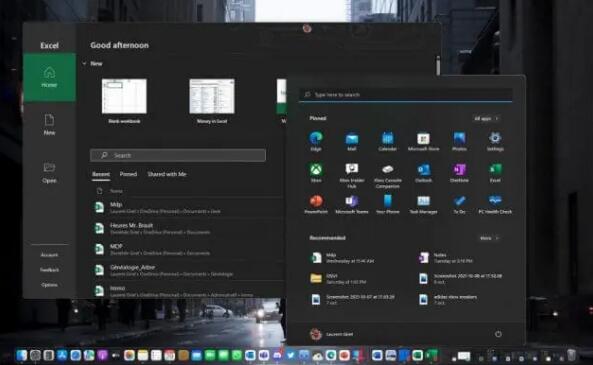Open App Store from the dock

pos(62,355)
